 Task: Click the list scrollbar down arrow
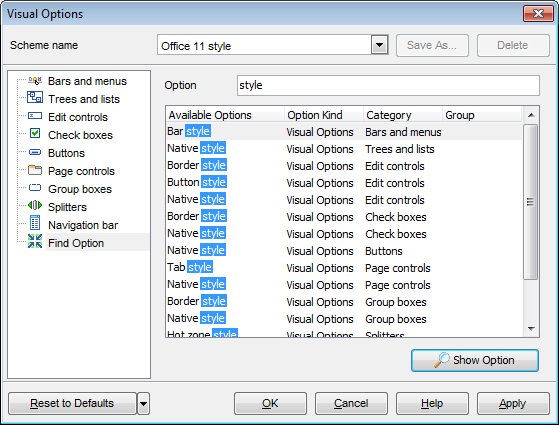click(531, 328)
